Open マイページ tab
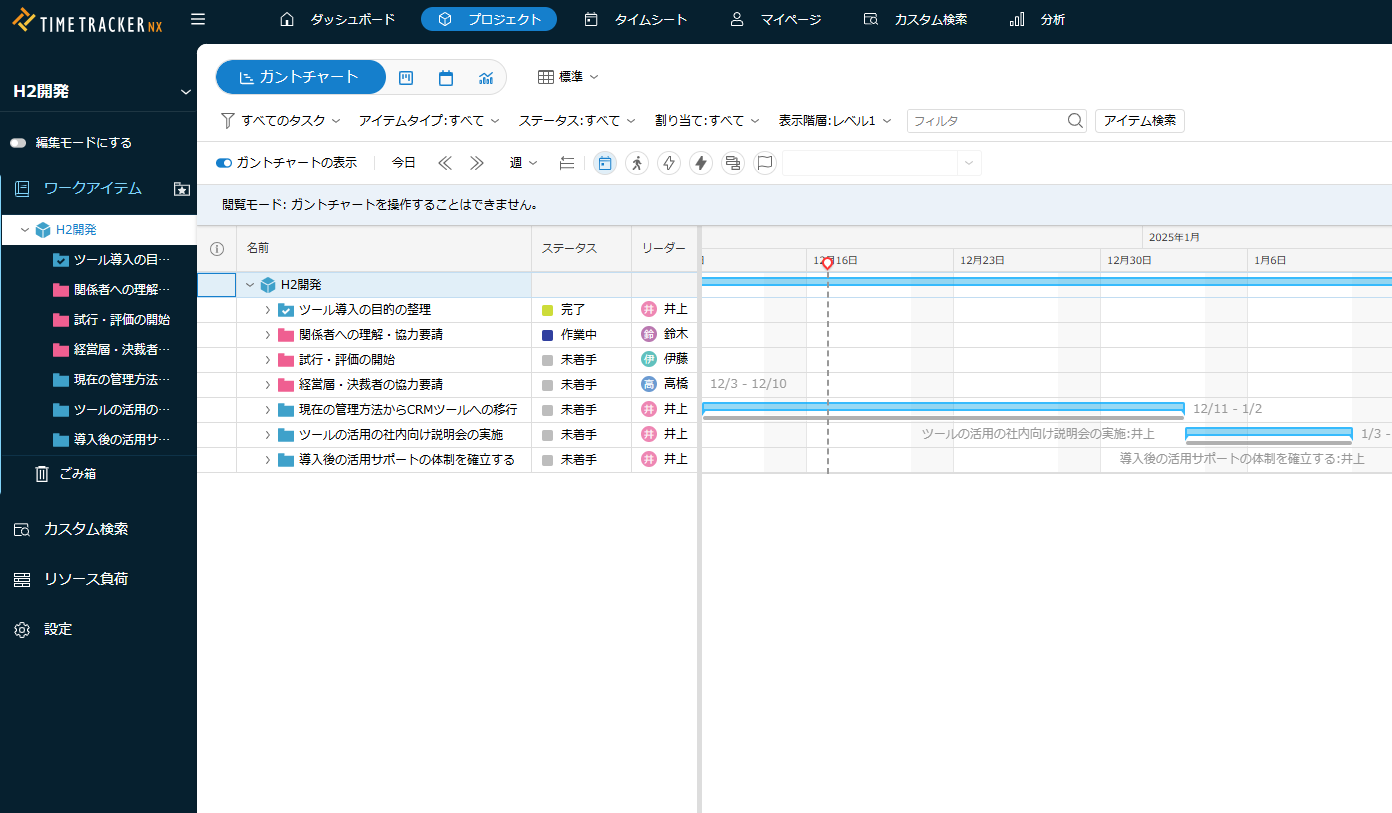The height and width of the screenshot is (813, 1392). click(775, 19)
